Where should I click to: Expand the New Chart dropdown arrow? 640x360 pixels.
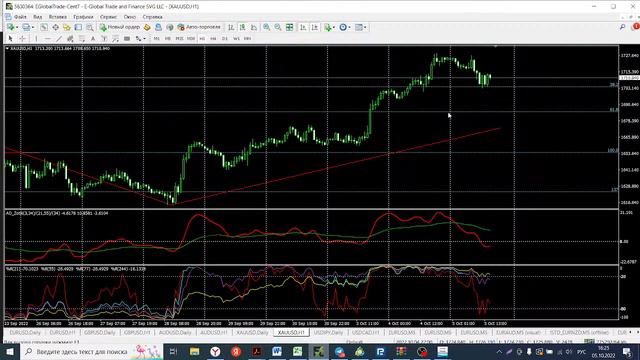coord(17,27)
